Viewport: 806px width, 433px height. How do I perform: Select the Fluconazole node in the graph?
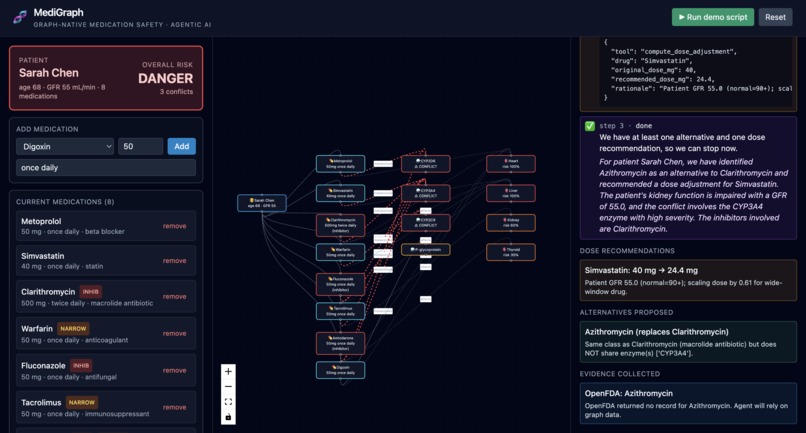coord(340,284)
